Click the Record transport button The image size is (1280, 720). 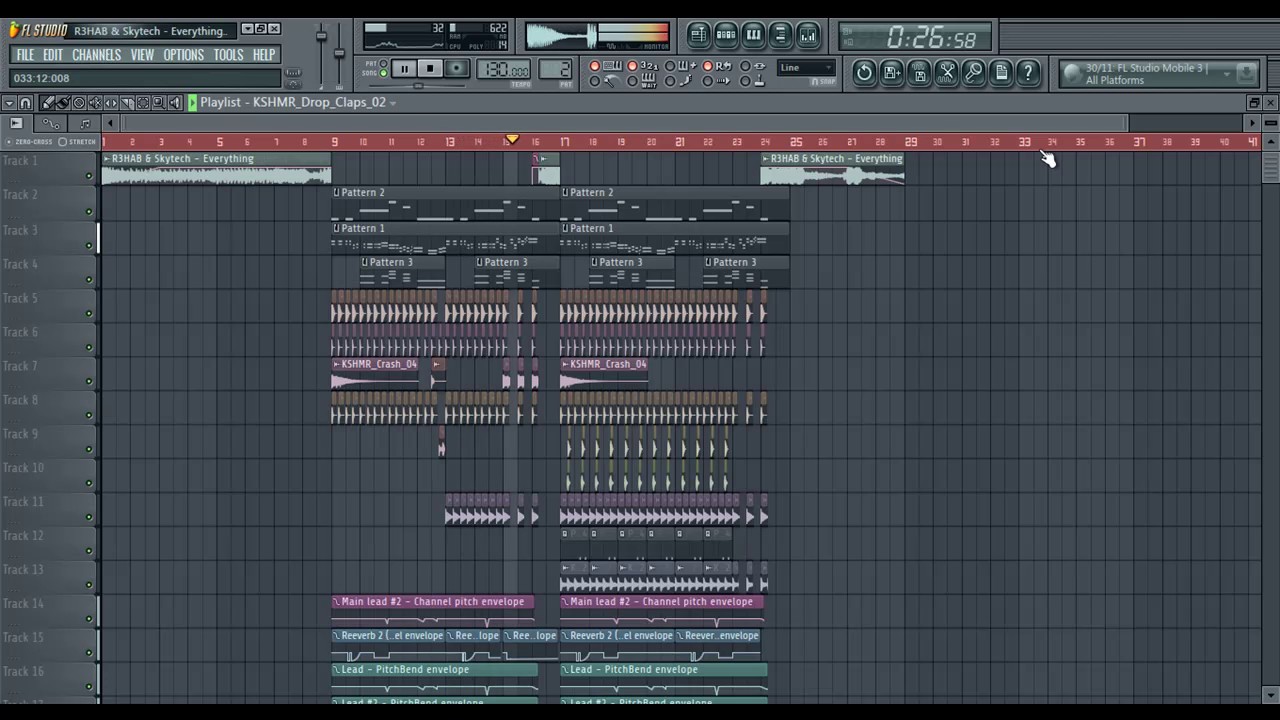tap(456, 69)
